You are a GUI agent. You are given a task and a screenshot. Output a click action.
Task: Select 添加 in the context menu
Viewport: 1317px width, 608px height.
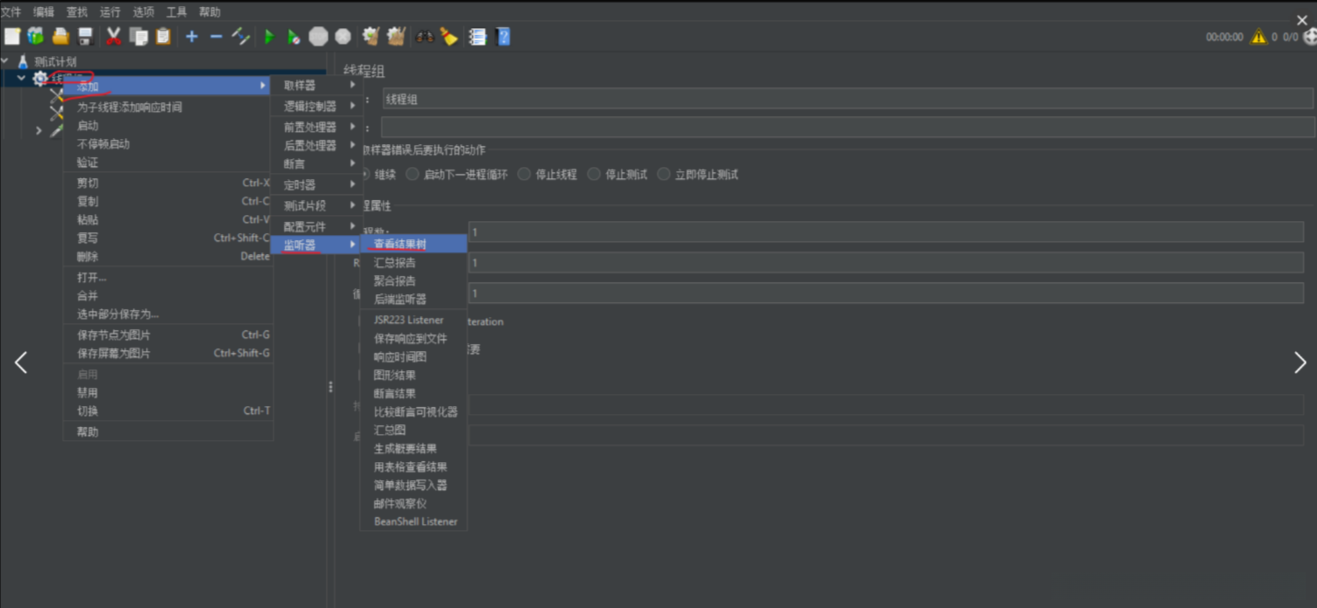coord(167,87)
